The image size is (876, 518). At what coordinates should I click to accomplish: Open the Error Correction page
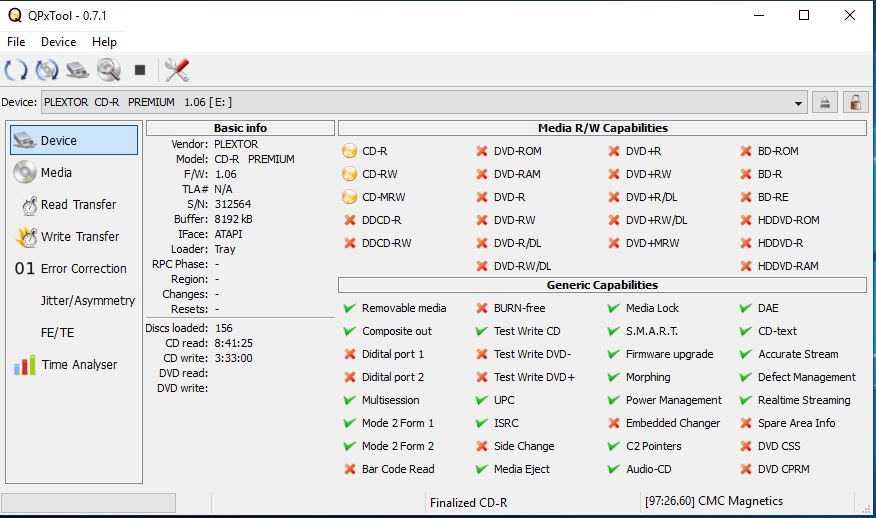(x=74, y=268)
